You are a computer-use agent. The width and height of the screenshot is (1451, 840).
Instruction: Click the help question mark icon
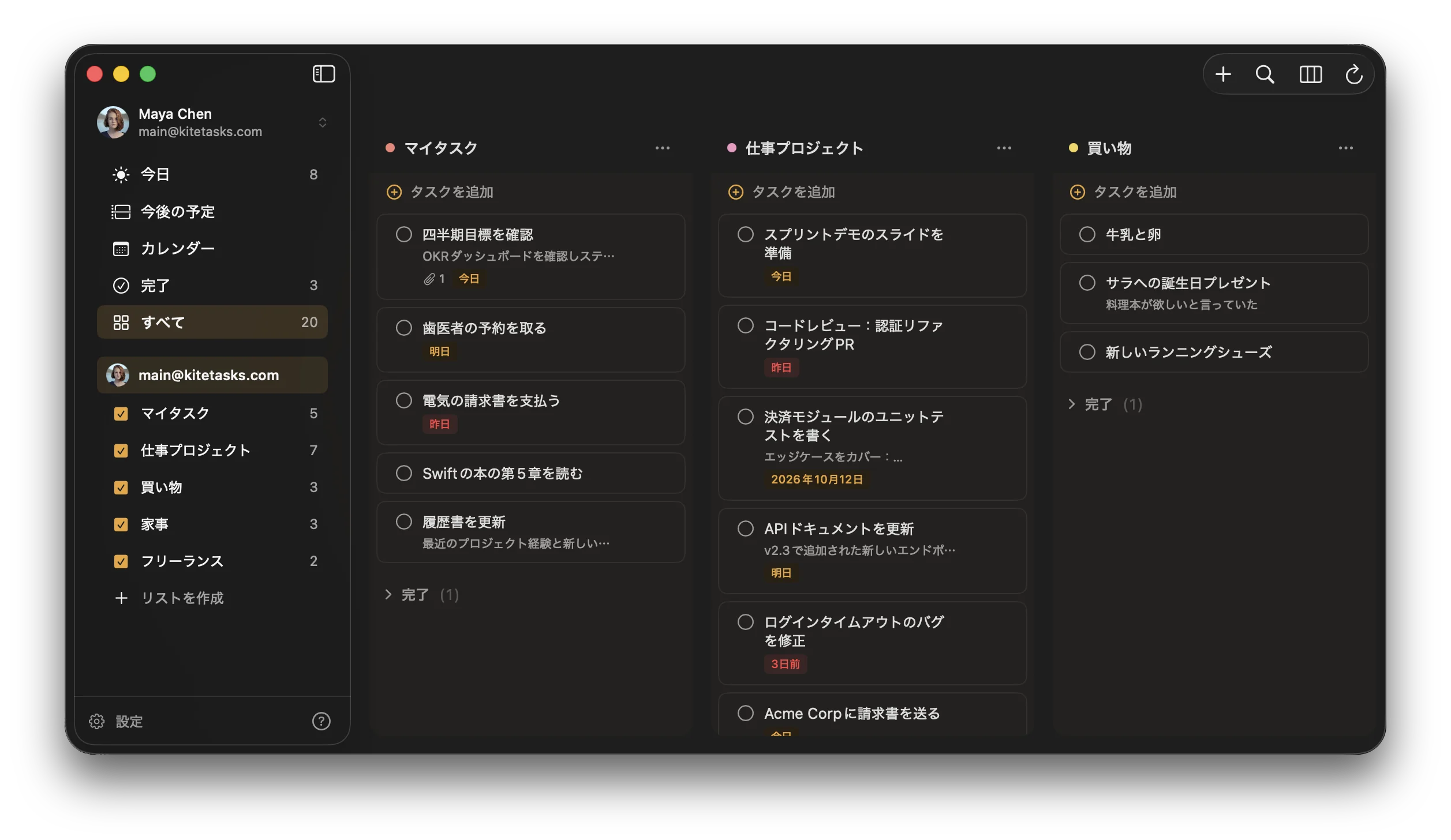point(321,721)
